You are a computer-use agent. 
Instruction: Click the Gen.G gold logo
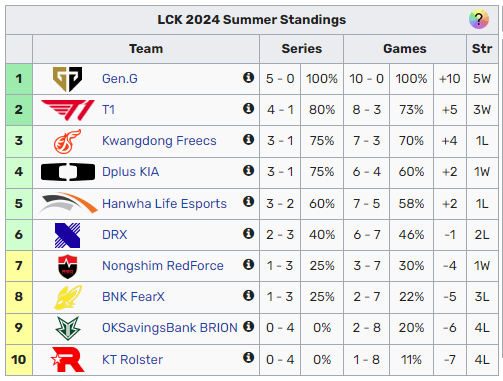(x=68, y=79)
